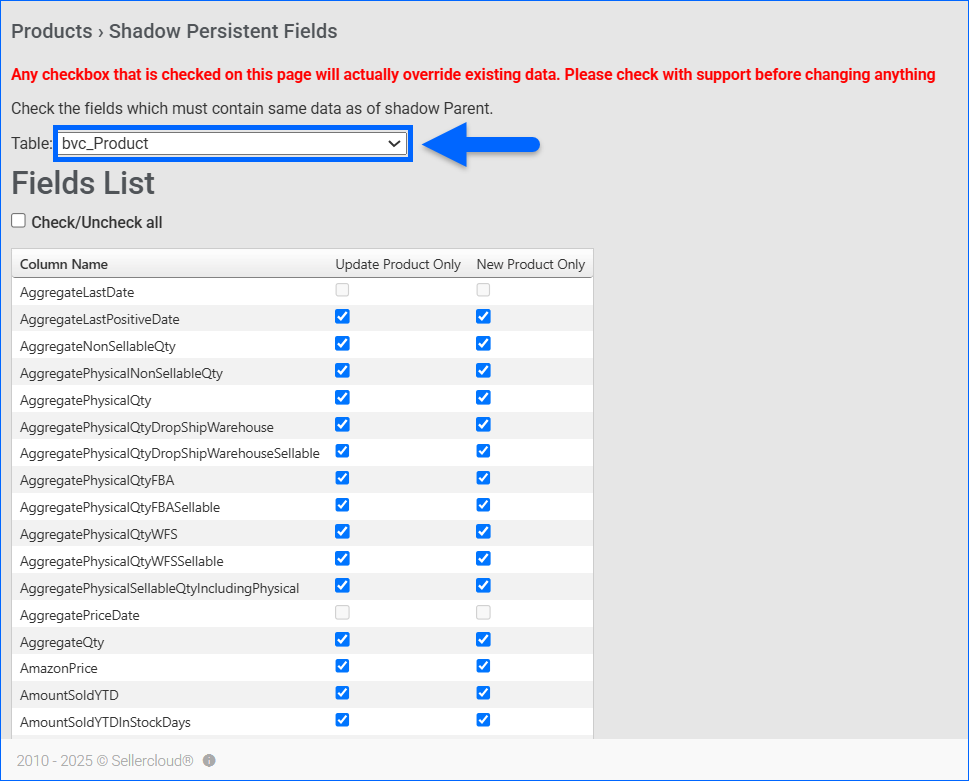Screen dimensions: 969x781
Task: Uncheck New Product Only for AggregatePhysicalQtyWFS
Action: [x=484, y=532]
